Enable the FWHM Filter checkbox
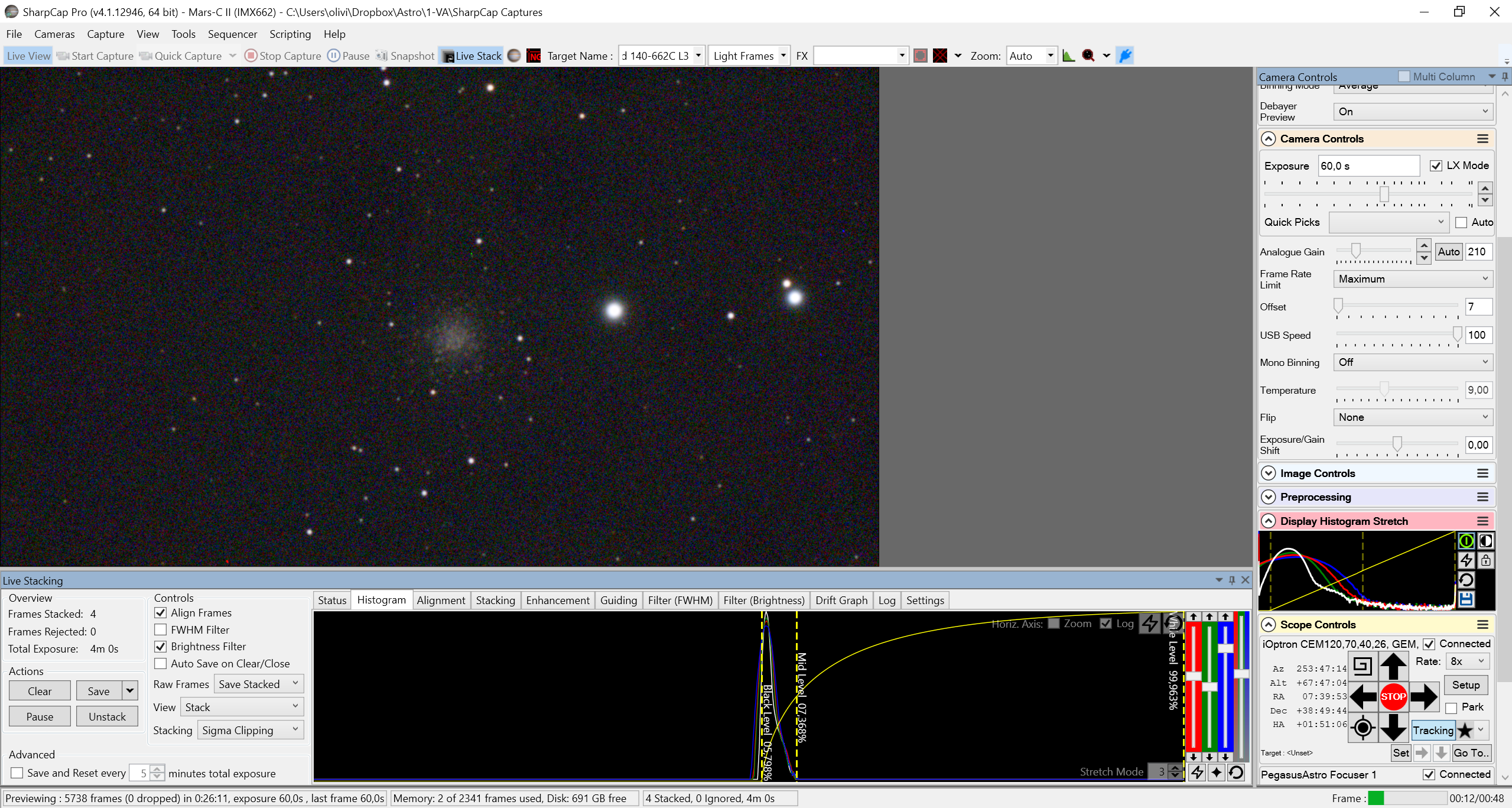Image resolution: width=1512 pixels, height=808 pixels. pyautogui.click(x=160, y=629)
